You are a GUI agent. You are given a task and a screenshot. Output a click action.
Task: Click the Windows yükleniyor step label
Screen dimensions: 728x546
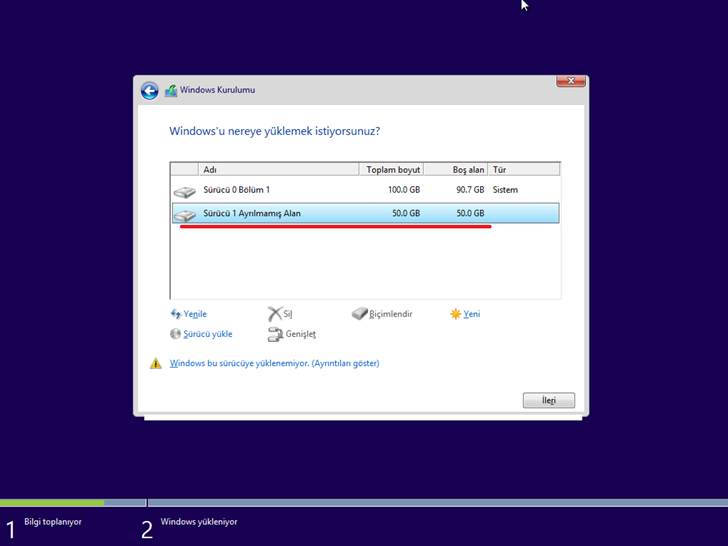[199, 522]
